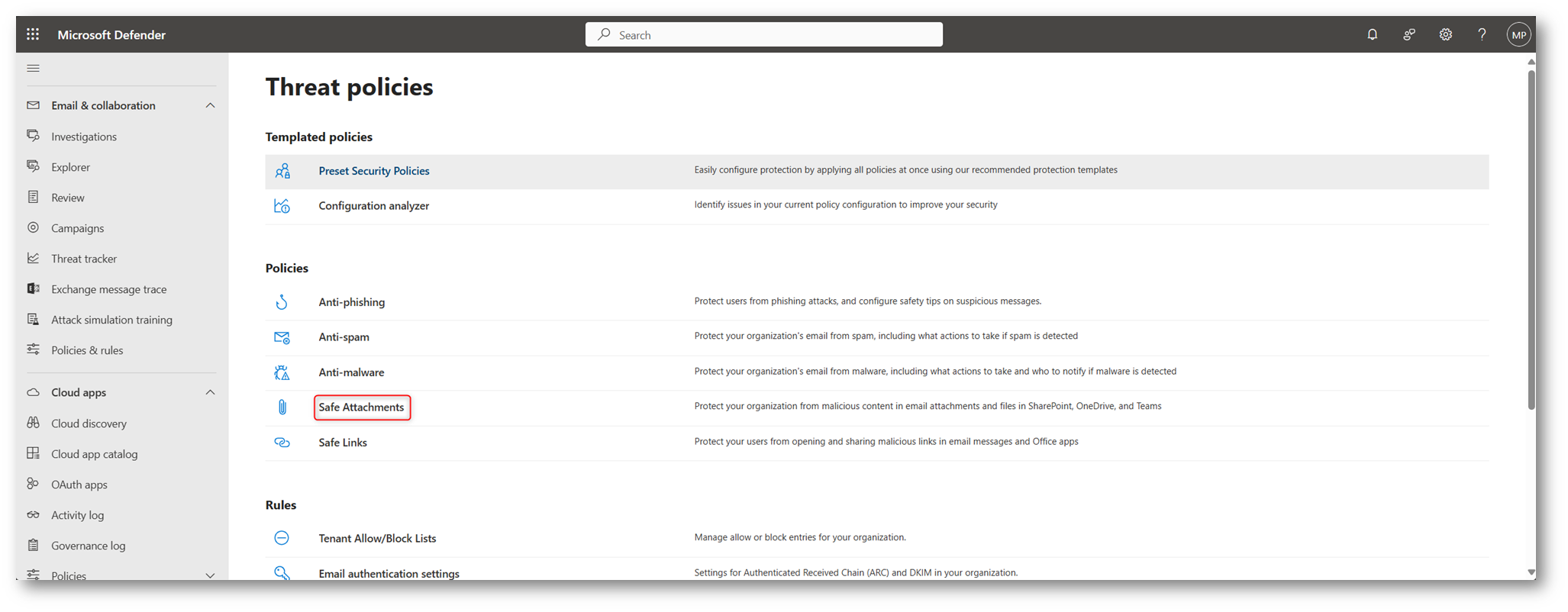This screenshot has height=612, width=1568.
Task: Open the Settings gear icon
Action: [1445, 34]
